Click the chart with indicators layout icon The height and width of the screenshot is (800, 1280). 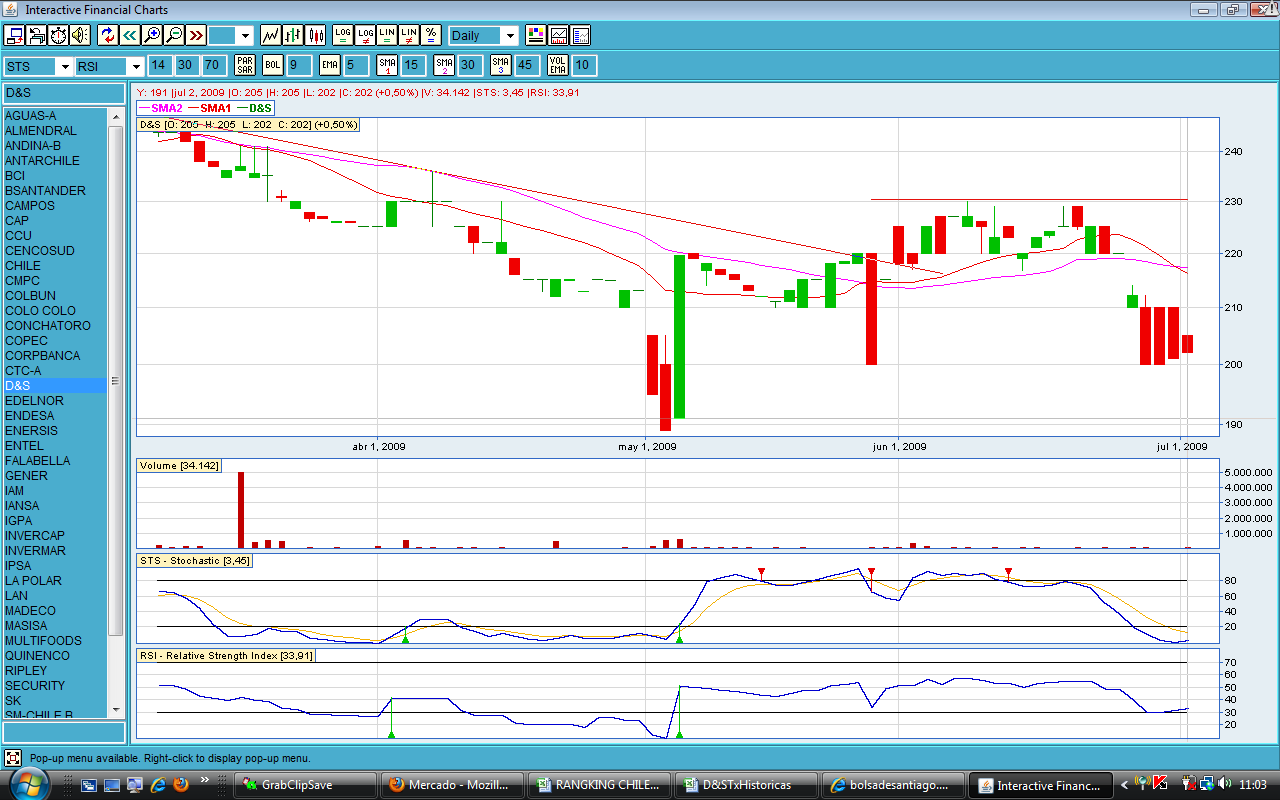pos(580,36)
